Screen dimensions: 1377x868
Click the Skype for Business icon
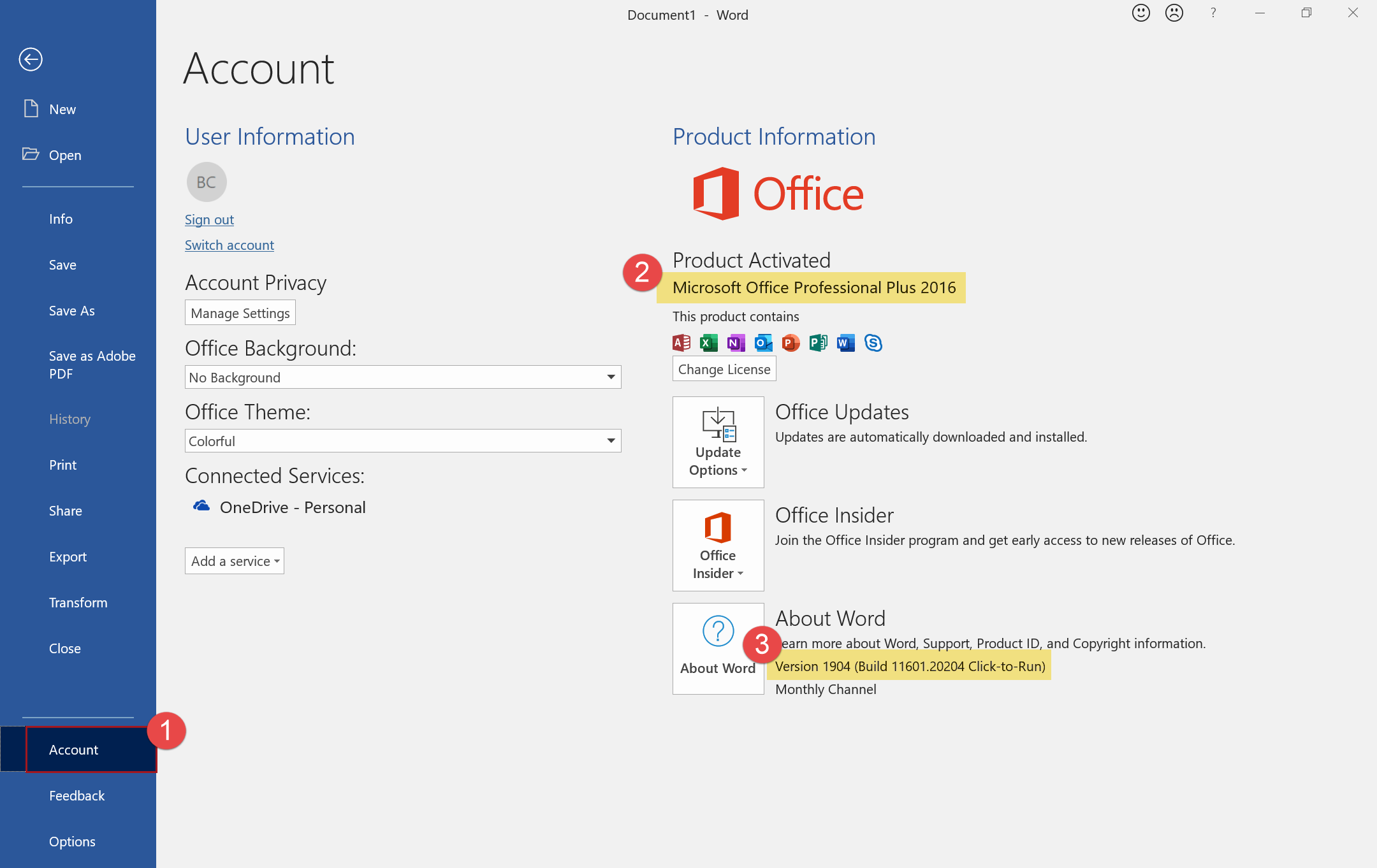(x=873, y=343)
